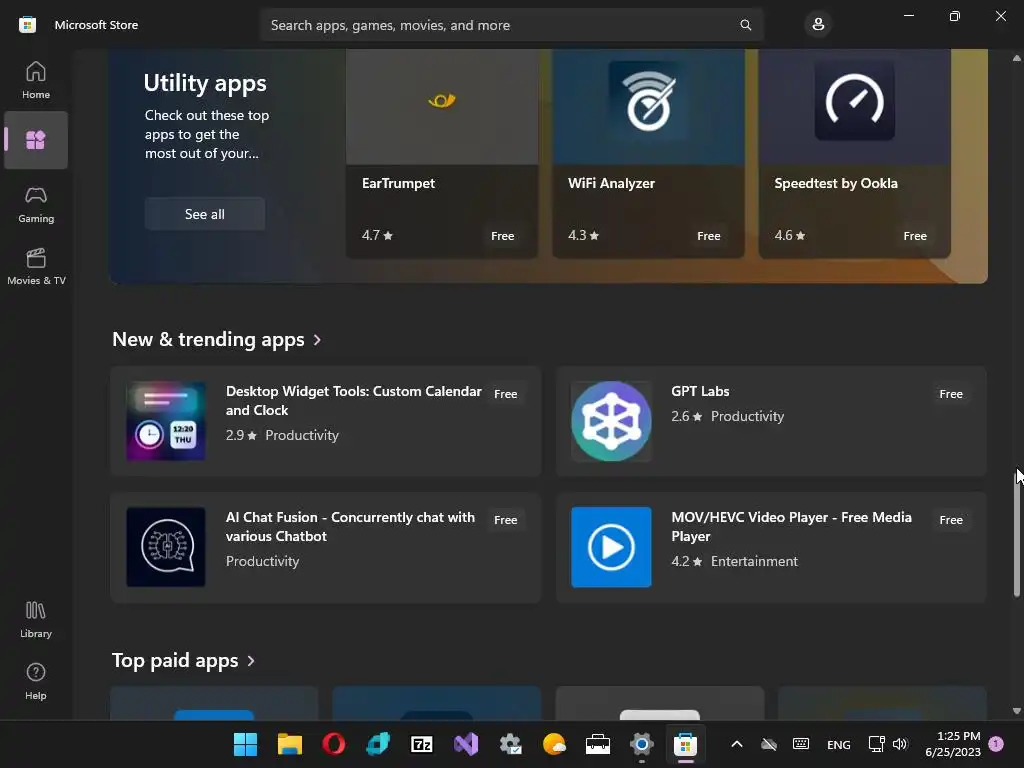Open the user account profile icon
The height and width of the screenshot is (768, 1024).
818,25
